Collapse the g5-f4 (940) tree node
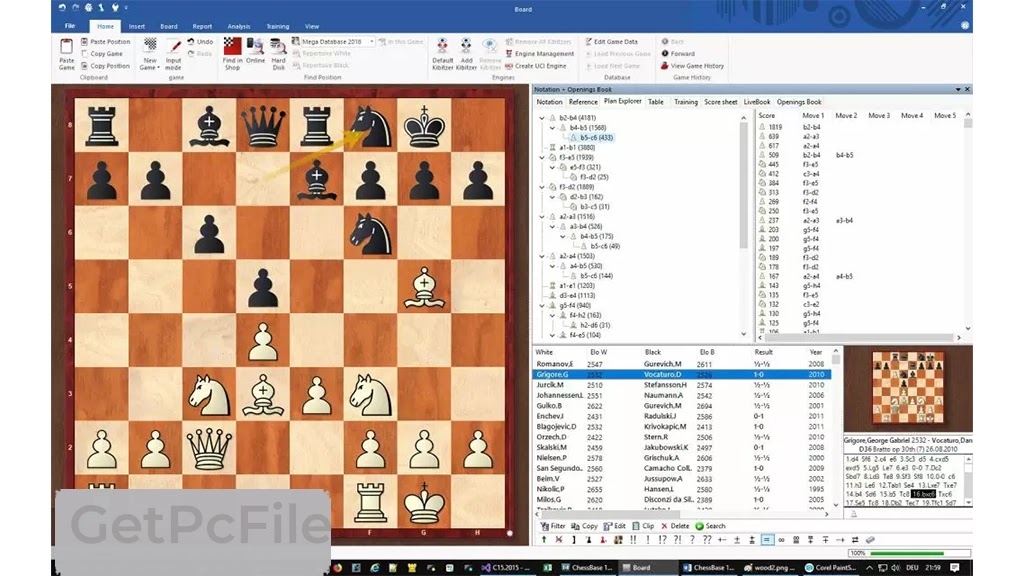 point(542,306)
